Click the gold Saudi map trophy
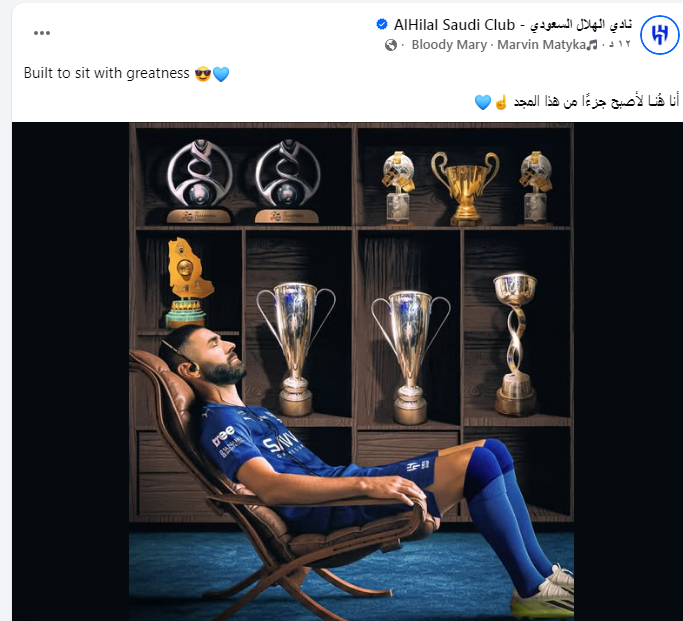683x621 pixels. pos(188,282)
